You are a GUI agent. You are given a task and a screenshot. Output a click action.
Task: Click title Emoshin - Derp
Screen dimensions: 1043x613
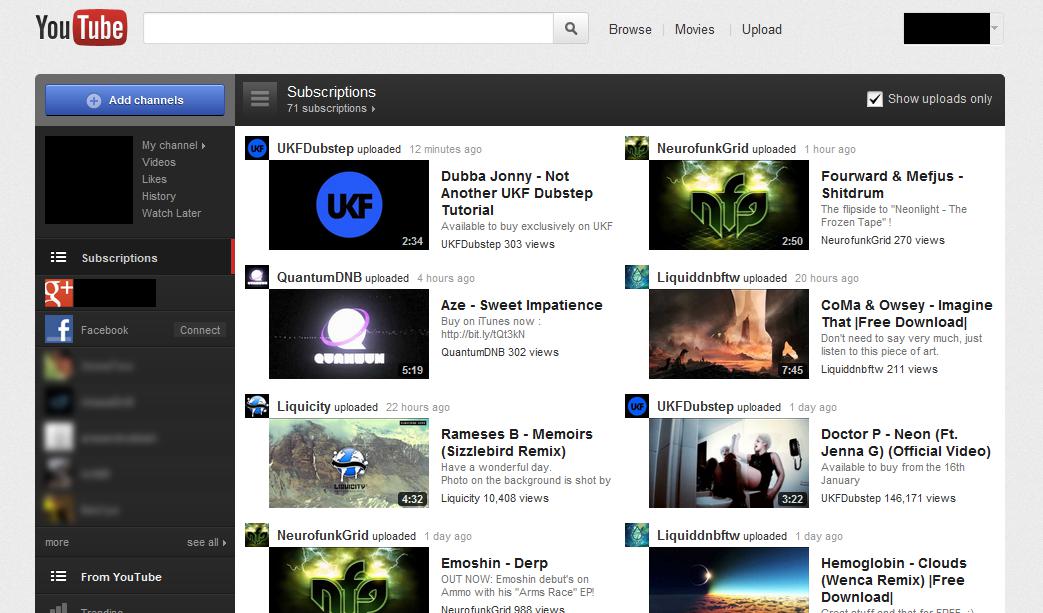[x=494, y=563]
